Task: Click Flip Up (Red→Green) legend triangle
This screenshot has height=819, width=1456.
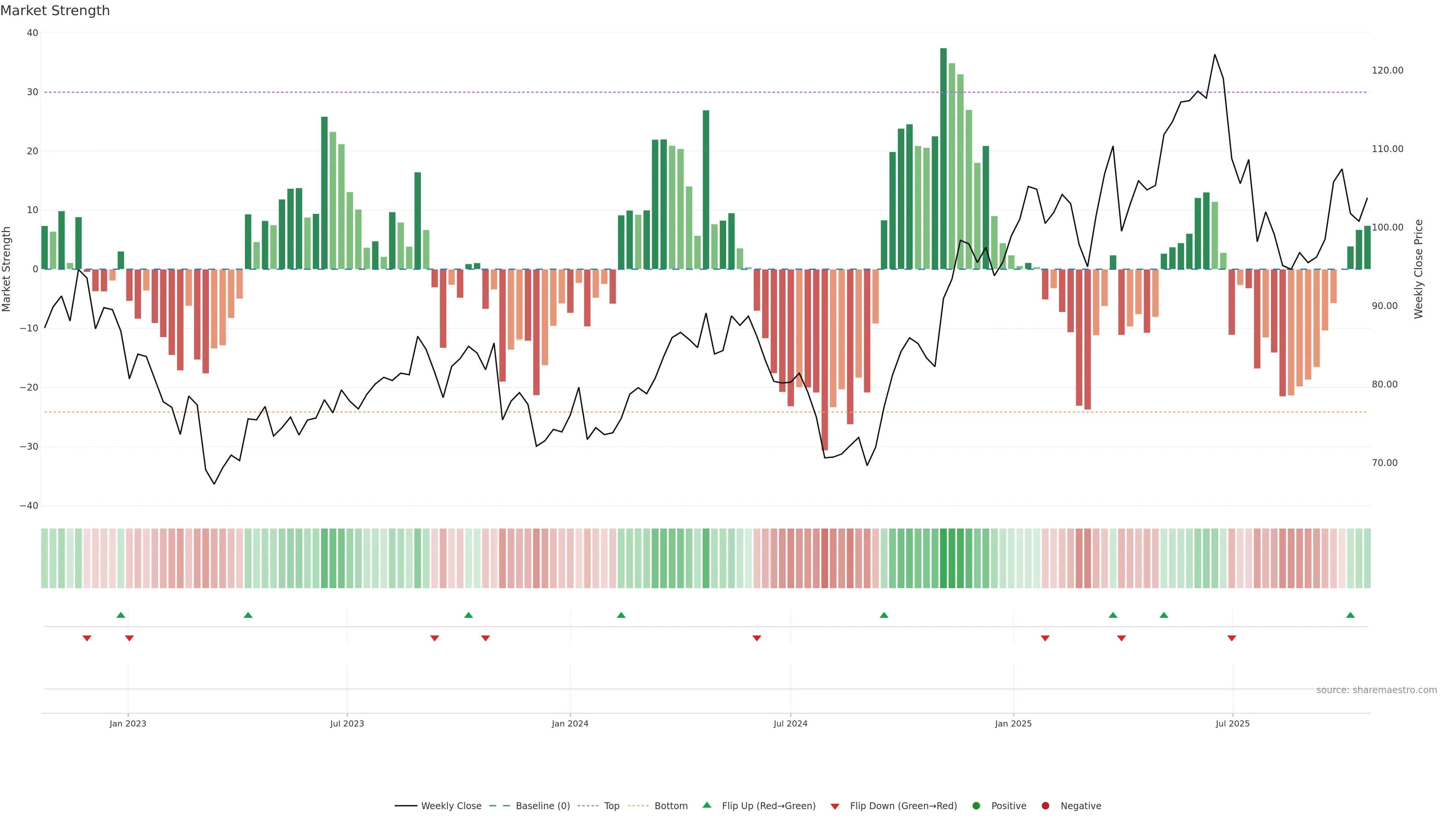Action: point(706,805)
